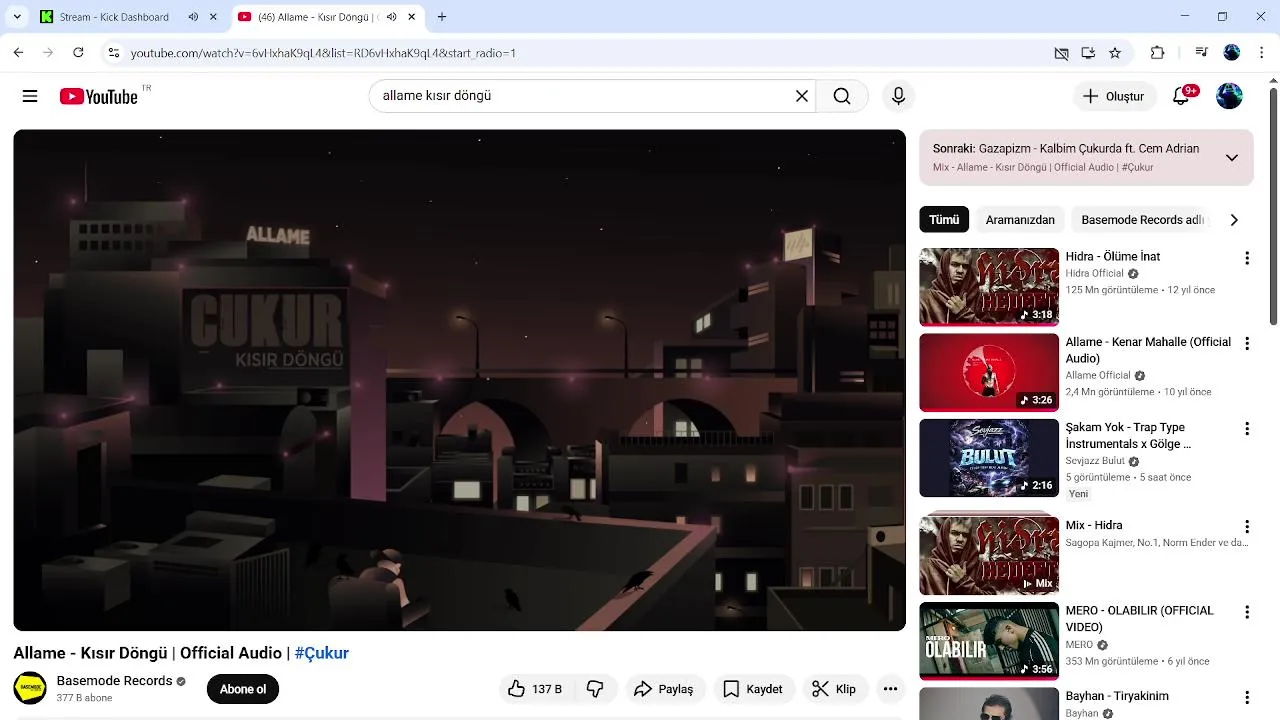Open MERO - OLABILIR thumbnail

coord(989,641)
